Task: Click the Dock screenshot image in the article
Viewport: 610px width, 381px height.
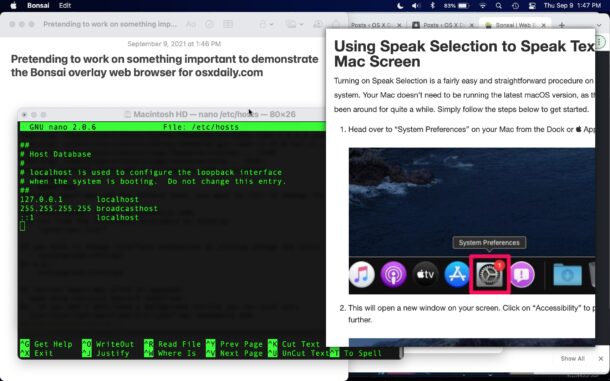Action: pos(472,221)
